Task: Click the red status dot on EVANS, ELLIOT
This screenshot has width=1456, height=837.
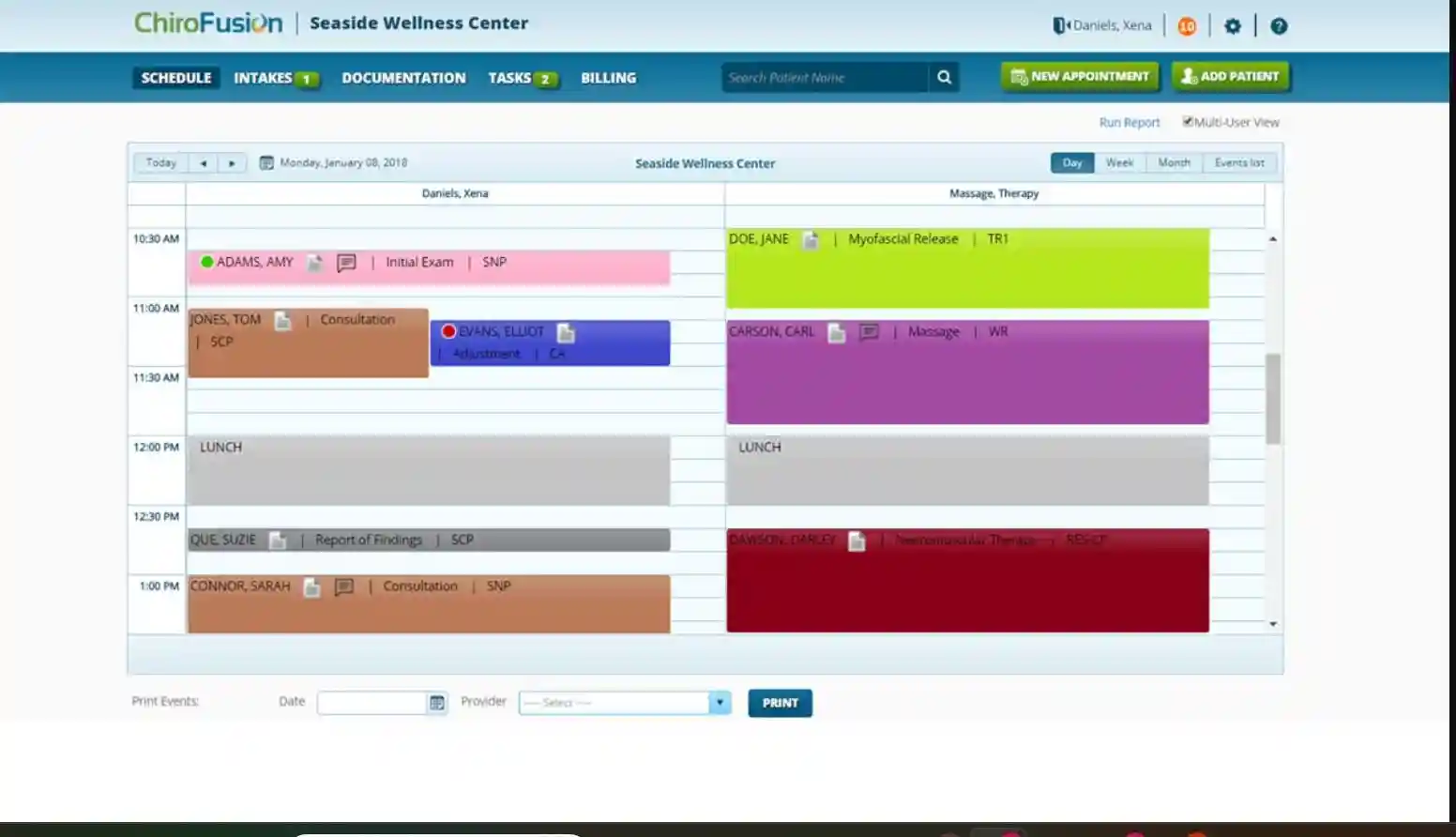Action: (447, 330)
